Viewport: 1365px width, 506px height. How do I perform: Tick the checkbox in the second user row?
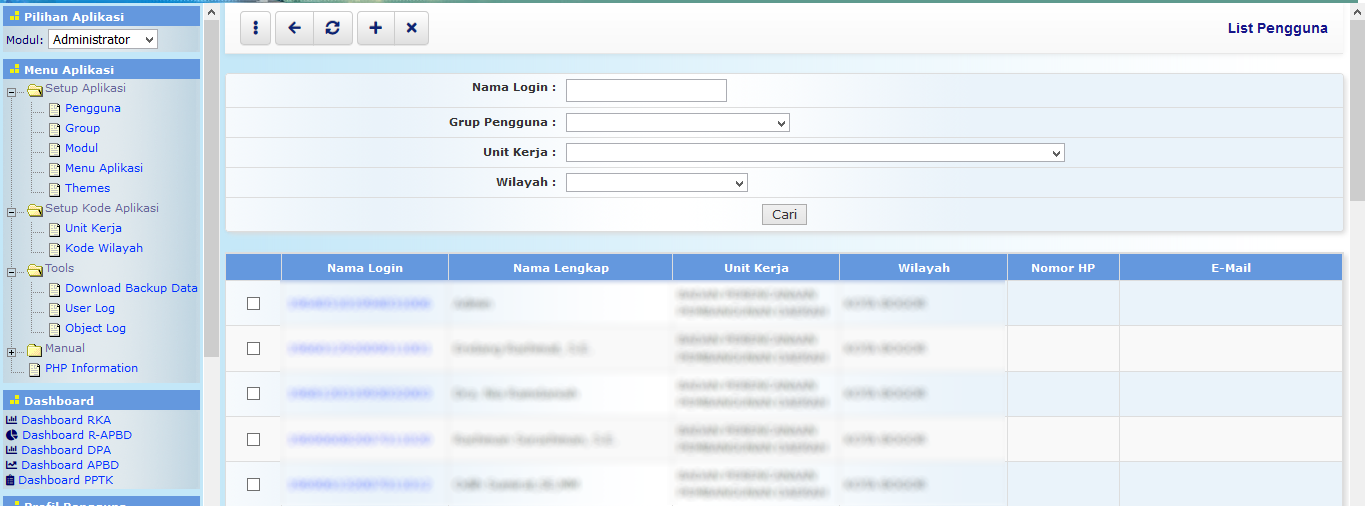(253, 348)
